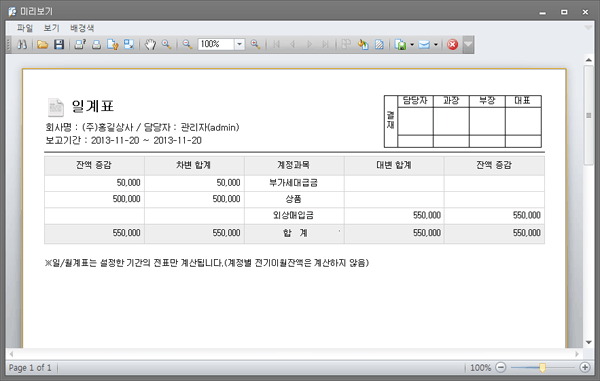600x381 pixels.
Task: Click the minus zoom button in the status bar
Action: (501, 368)
